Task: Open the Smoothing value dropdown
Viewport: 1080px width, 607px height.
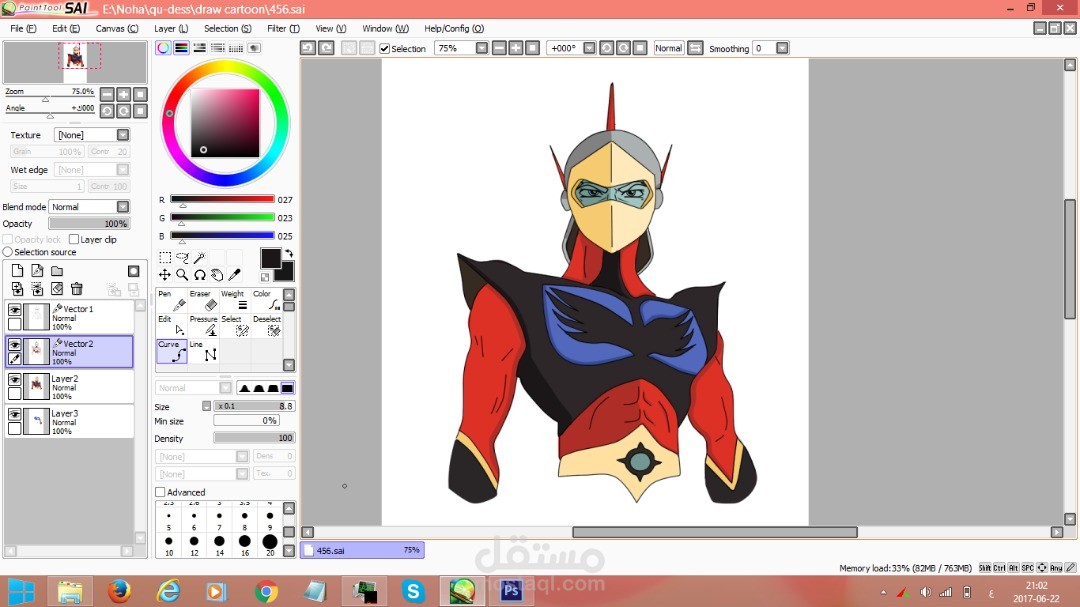Action: [782, 48]
